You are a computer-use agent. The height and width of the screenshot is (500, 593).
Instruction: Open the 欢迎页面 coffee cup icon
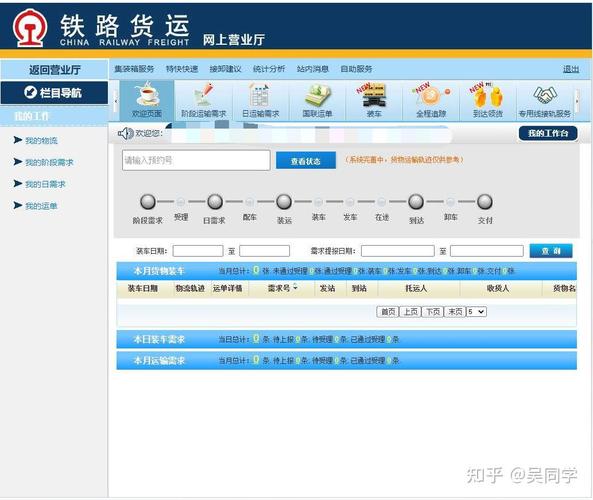[x=147, y=94]
